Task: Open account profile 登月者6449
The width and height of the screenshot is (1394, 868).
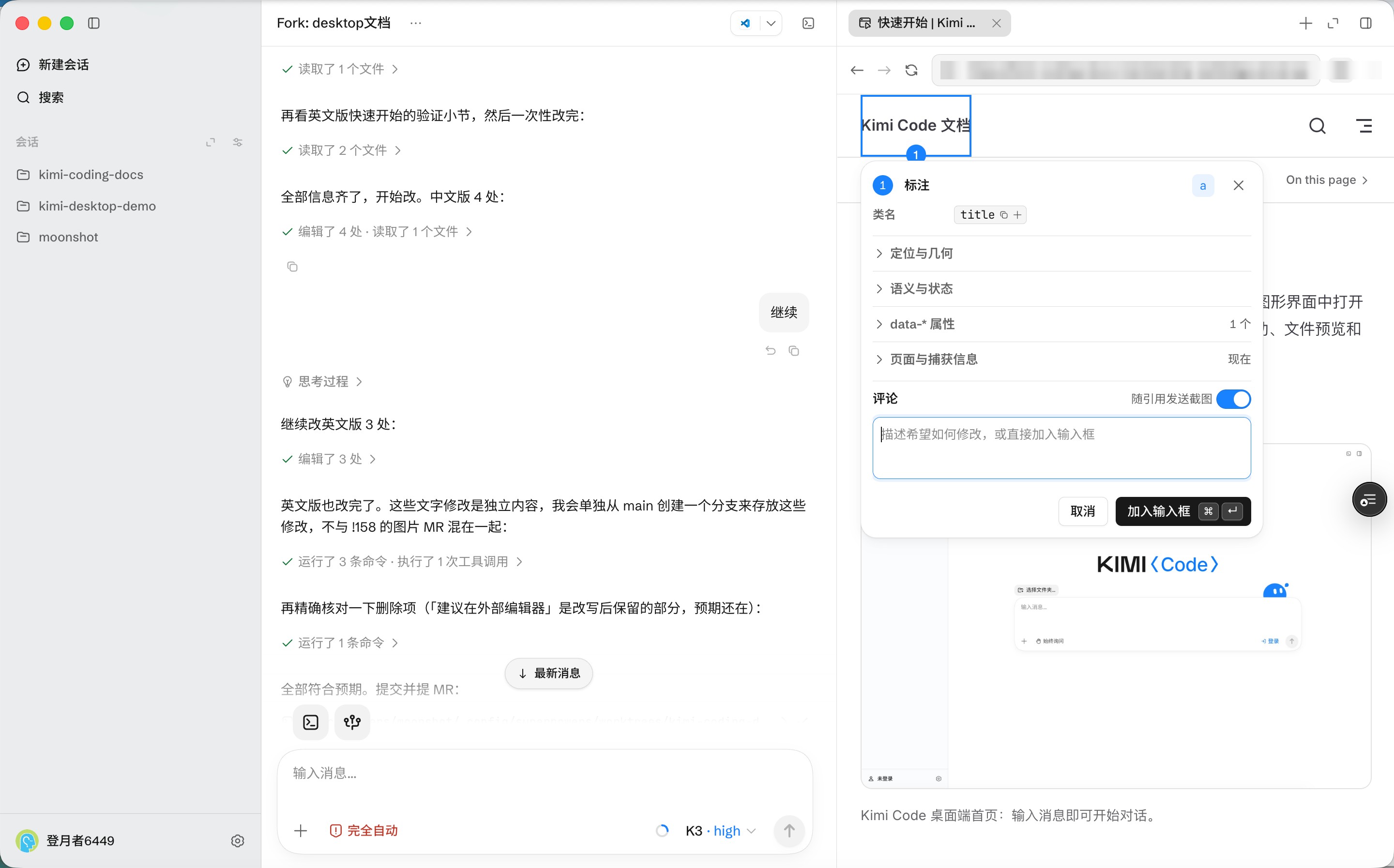Action: pos(65,841)
